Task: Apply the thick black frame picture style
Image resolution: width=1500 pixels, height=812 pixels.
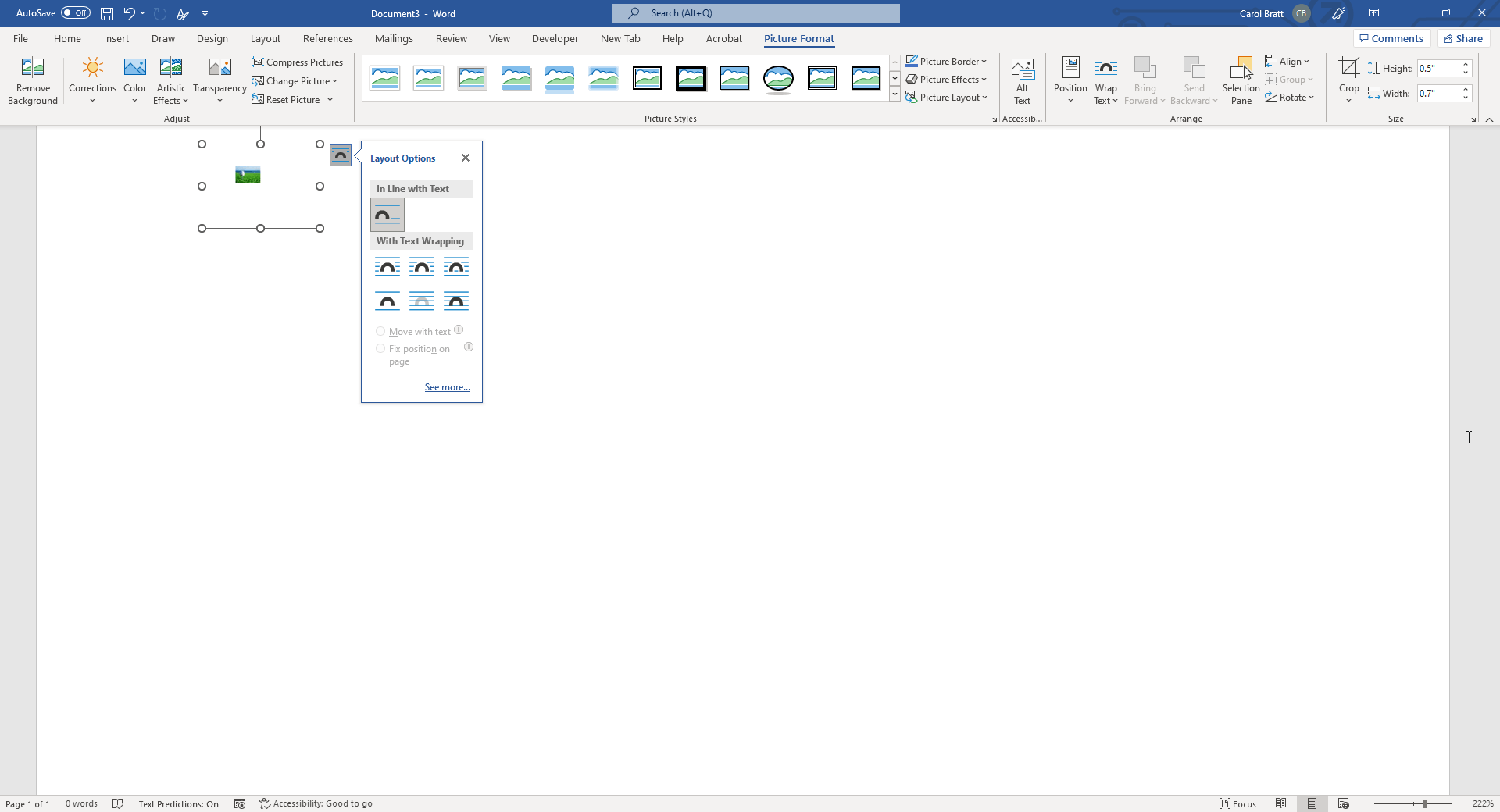Action: (691, 78)
